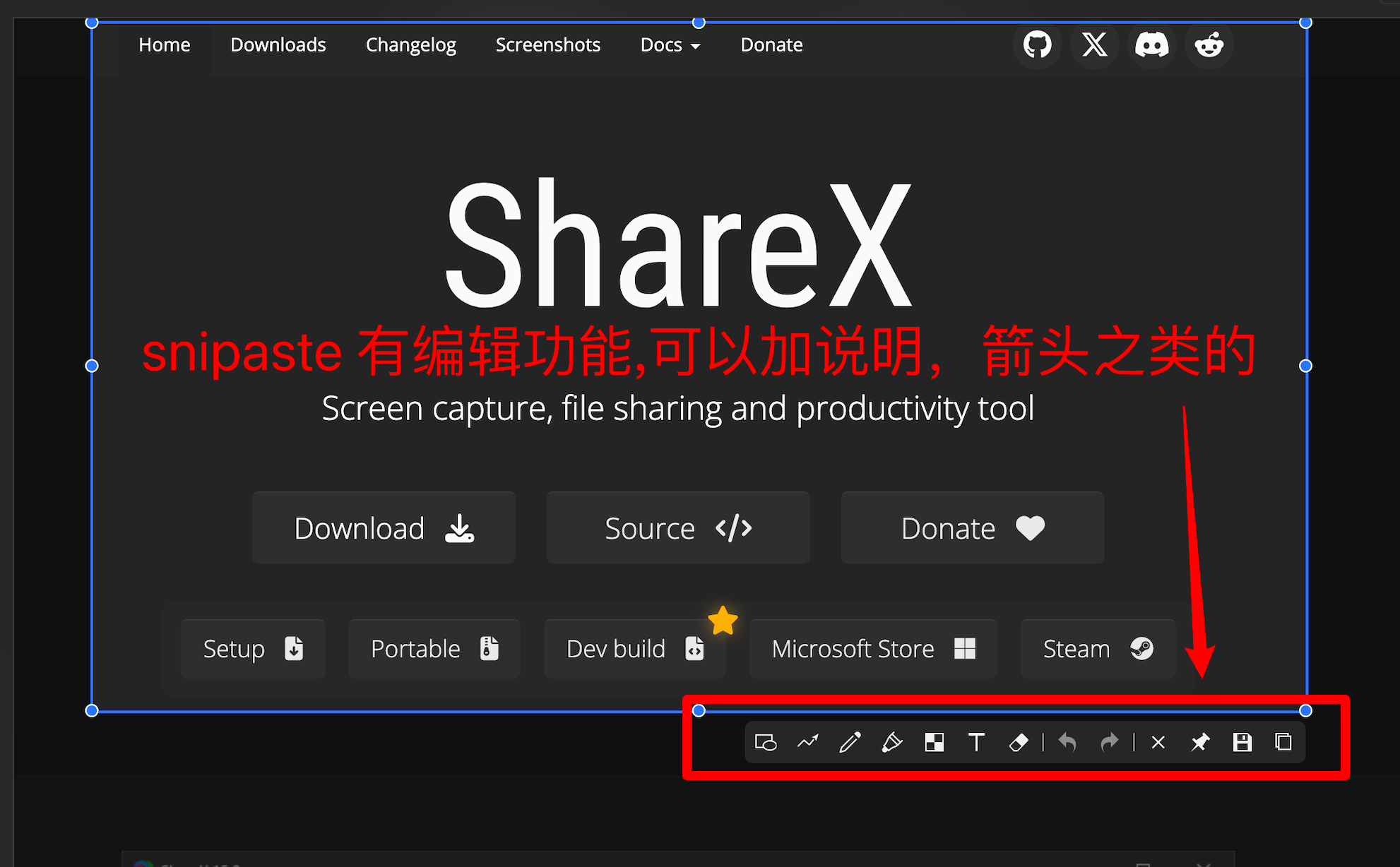Image resolution: width=1400 pixels, height=867 pixels.
Task: Click the Donate heart button
Action: point(972,527)
